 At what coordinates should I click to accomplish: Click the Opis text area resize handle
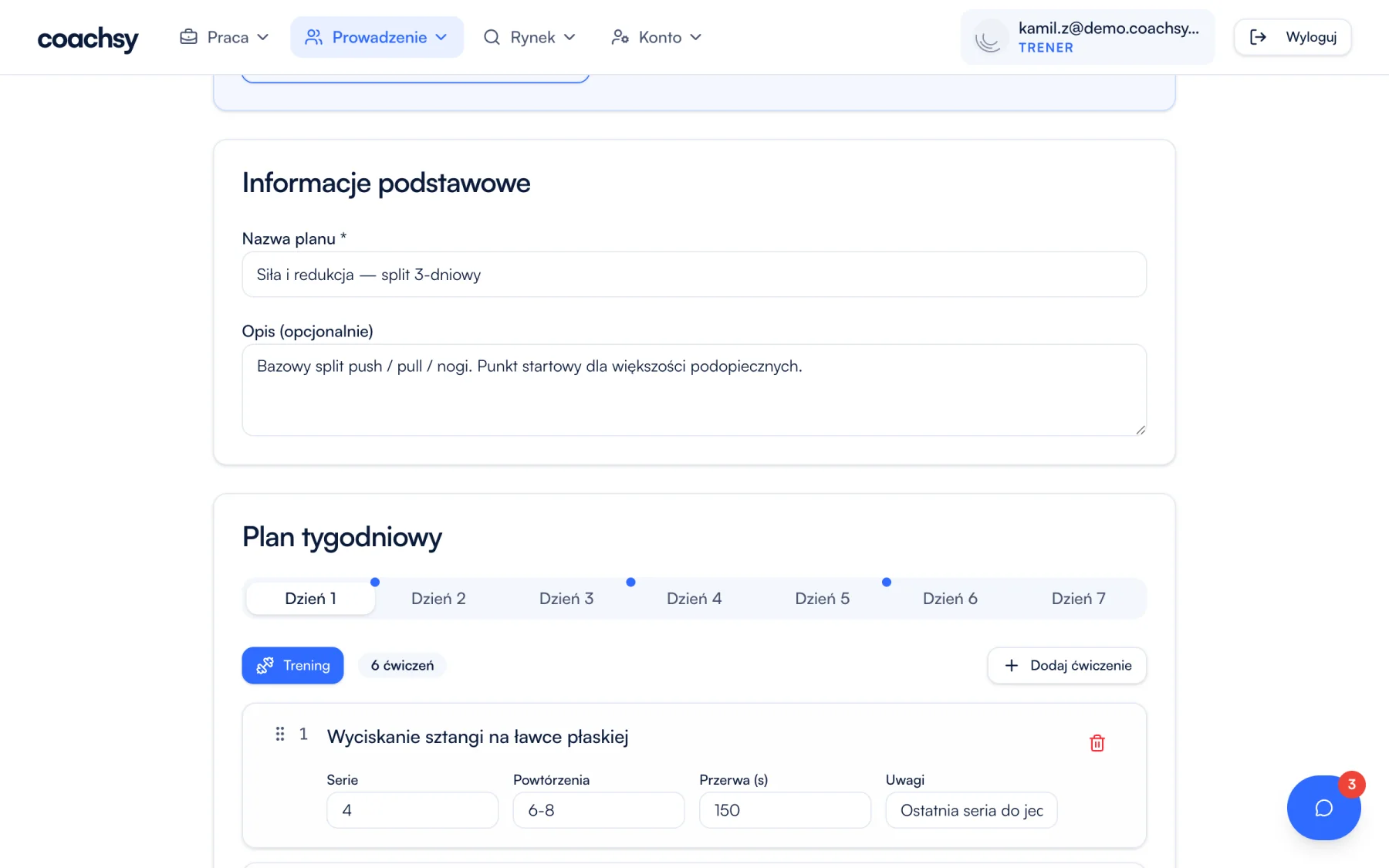coord(1141,430)
